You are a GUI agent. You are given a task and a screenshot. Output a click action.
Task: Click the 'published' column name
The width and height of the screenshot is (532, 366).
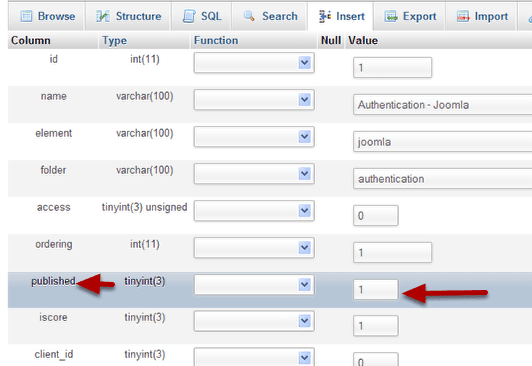point(53,282)
